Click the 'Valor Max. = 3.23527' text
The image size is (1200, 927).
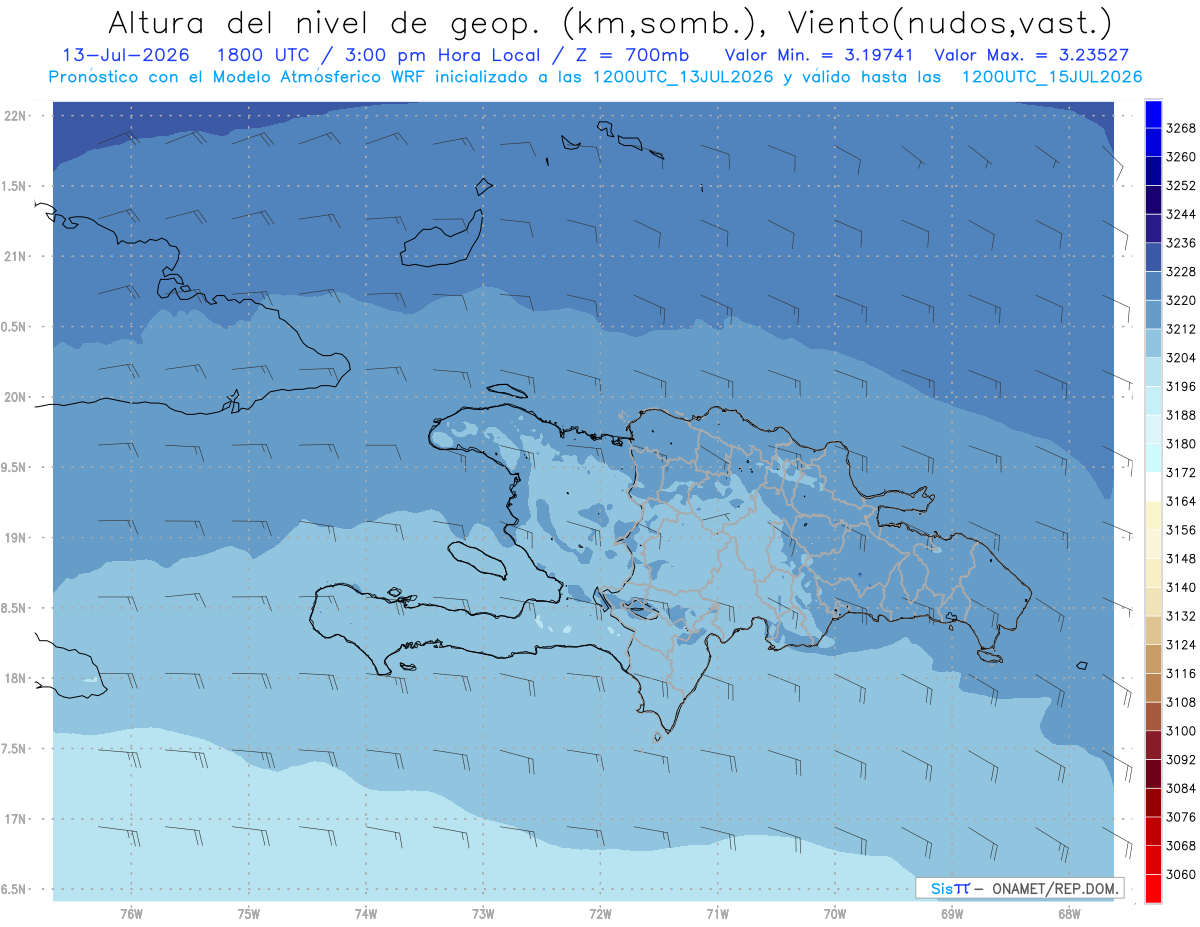1034,55
